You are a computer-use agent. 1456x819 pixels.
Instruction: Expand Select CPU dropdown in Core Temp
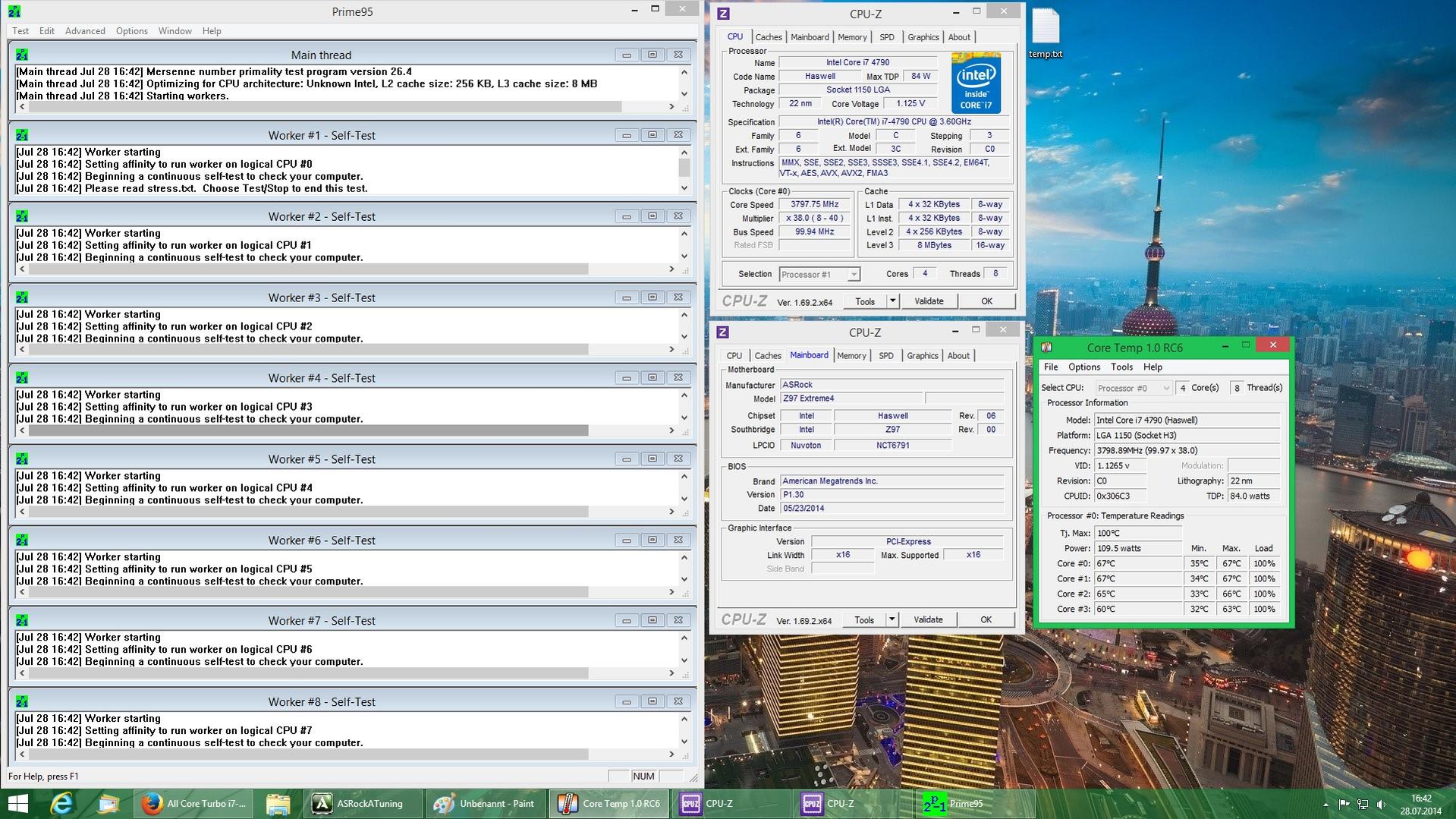click(1166, 388)
